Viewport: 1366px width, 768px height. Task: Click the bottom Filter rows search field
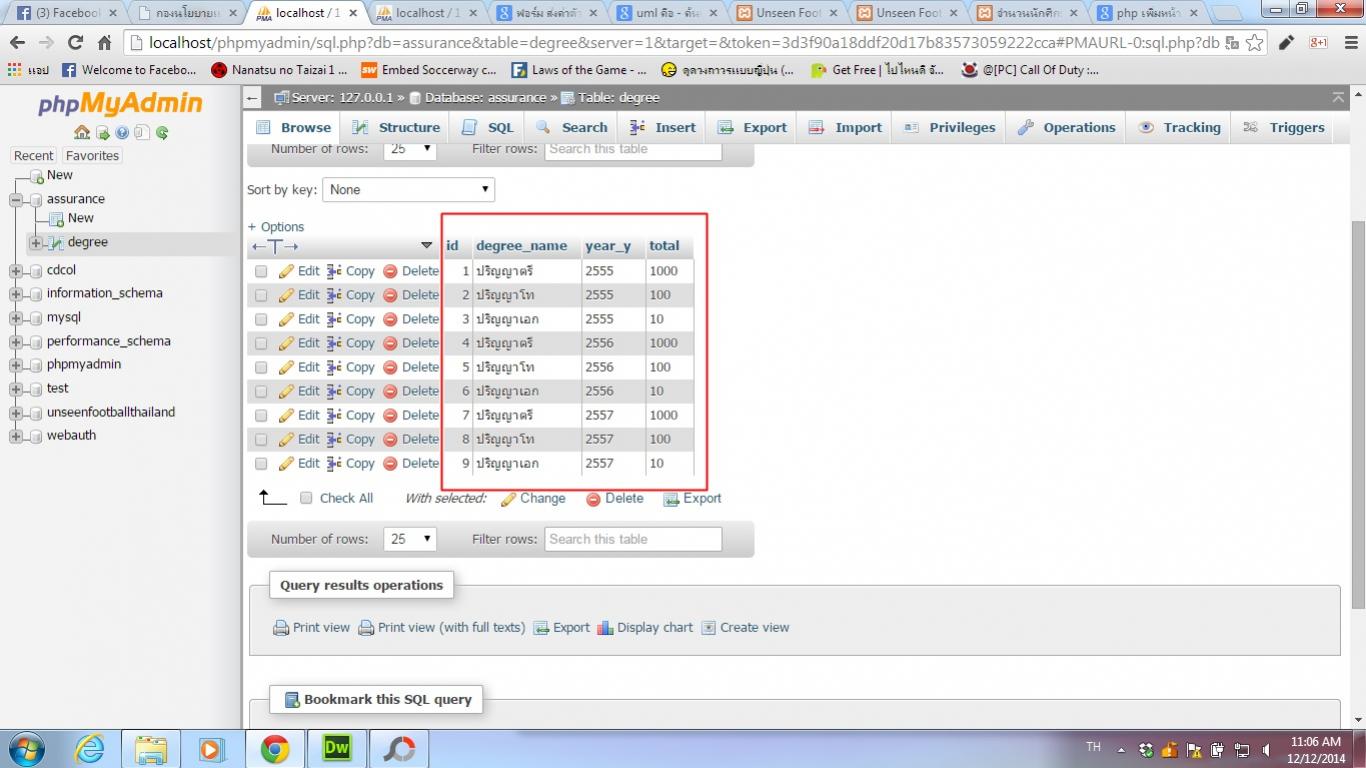[x=633, y=539]
